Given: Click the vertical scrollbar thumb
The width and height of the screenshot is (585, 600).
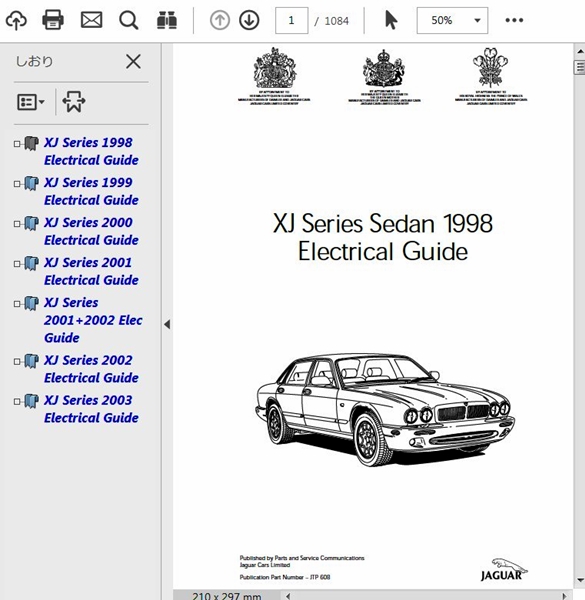Looking at the screenshot, I should tap(580, 67).
